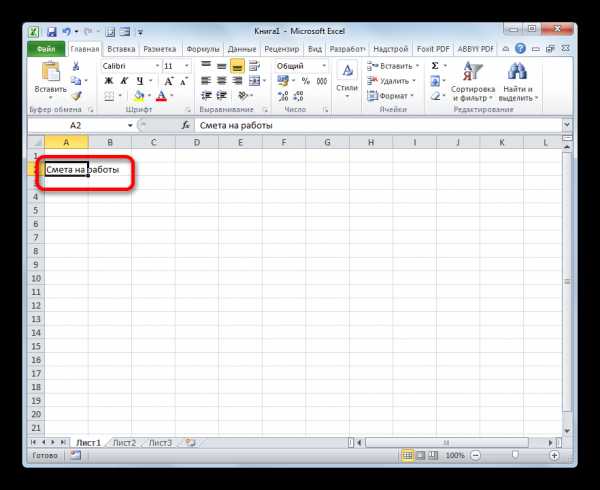Click the Save icon in quick access toolbar
This screenshot has height=490, width=600.
[52, 32]
